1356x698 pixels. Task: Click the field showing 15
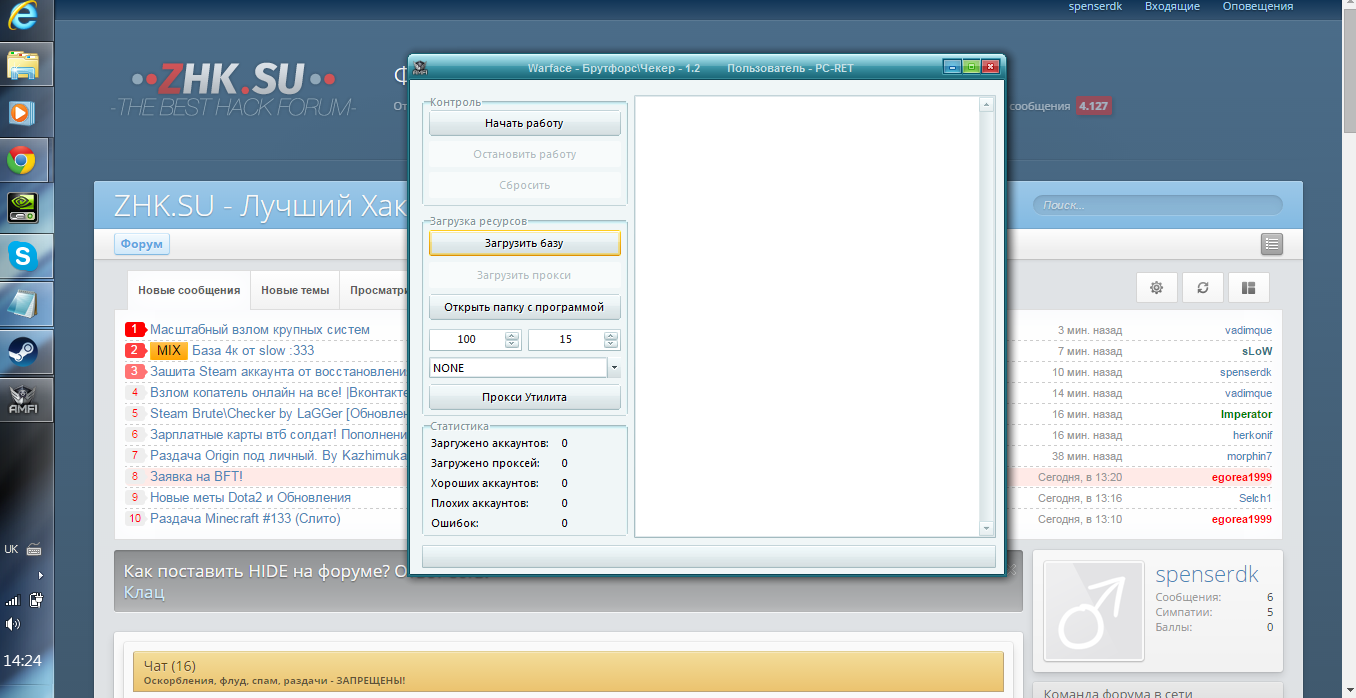pos(566,340)
